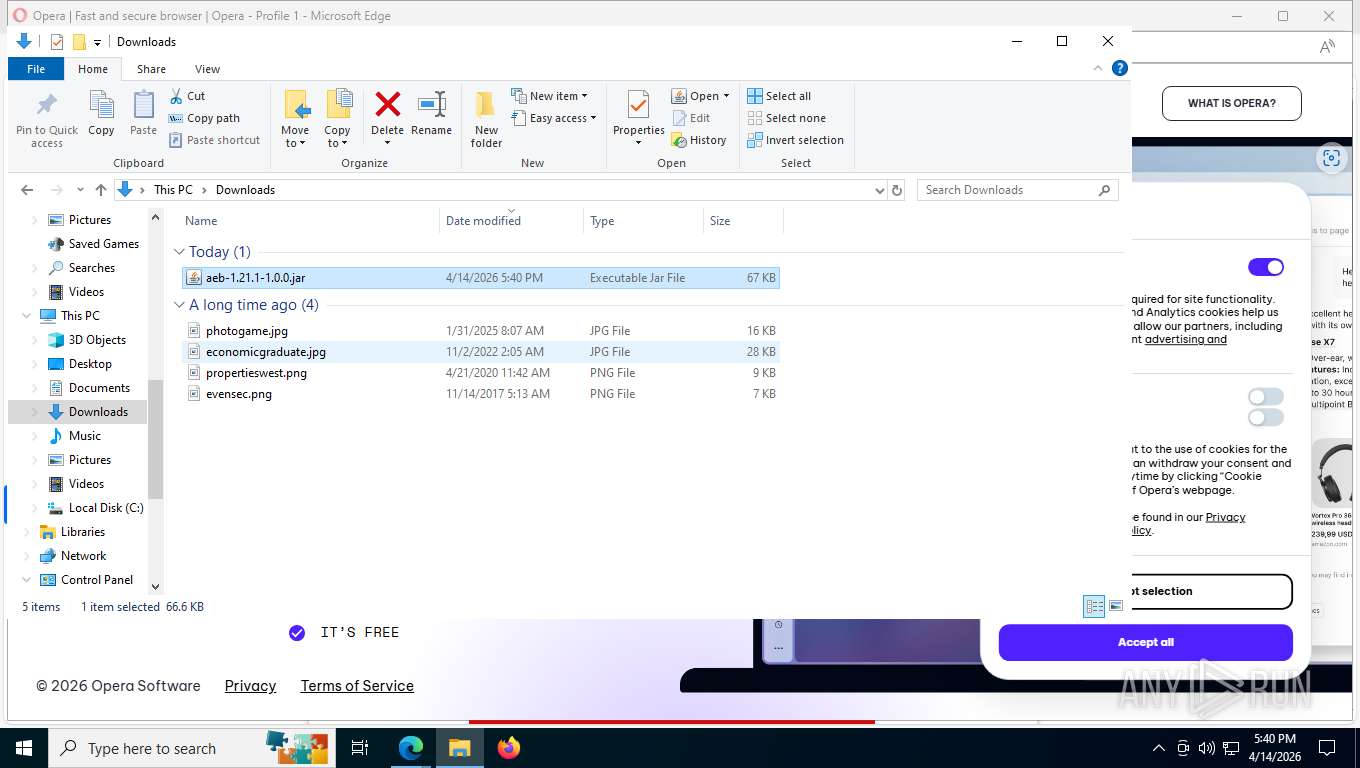Image resolution: width=1360 pixels, height=768 pixels.
Task: Click Accept all cookies button
Action: tap(1145, 643)
